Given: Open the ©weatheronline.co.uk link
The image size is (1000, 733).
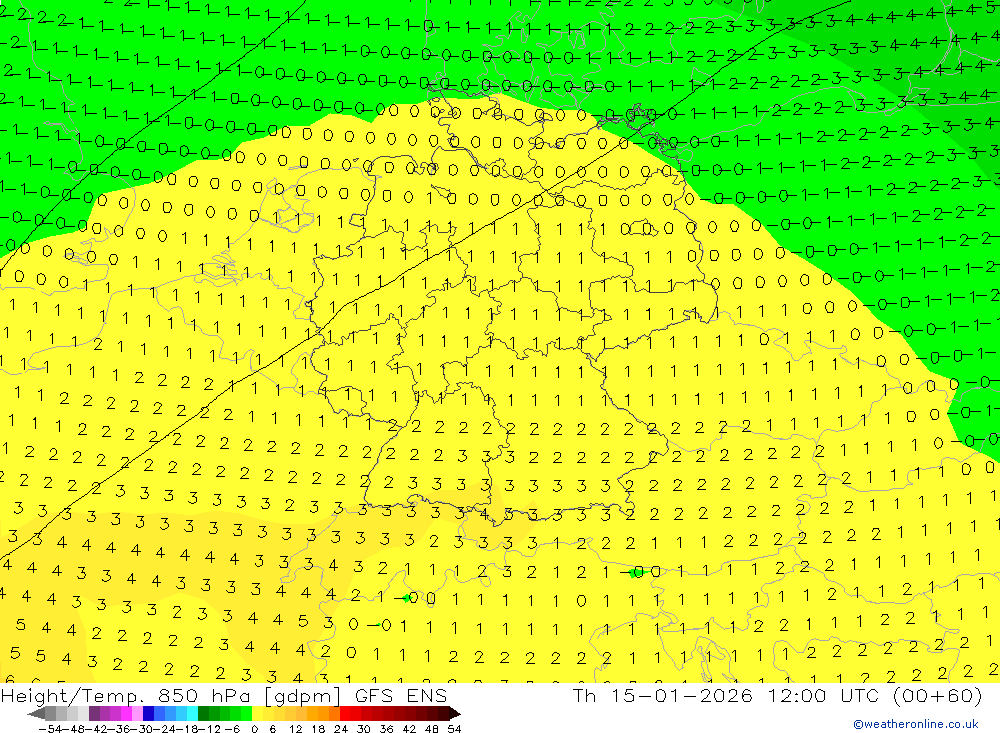Looking at the screenshot, I should (x=916, y=724).
